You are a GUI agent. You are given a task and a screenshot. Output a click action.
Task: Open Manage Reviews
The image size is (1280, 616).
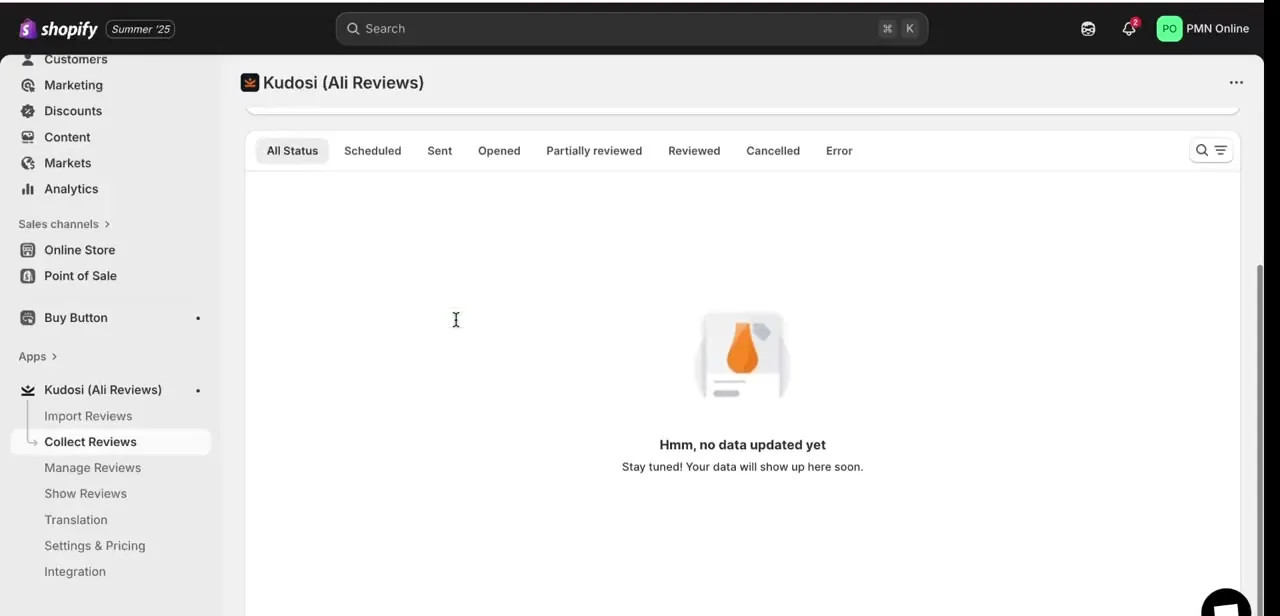92,468
